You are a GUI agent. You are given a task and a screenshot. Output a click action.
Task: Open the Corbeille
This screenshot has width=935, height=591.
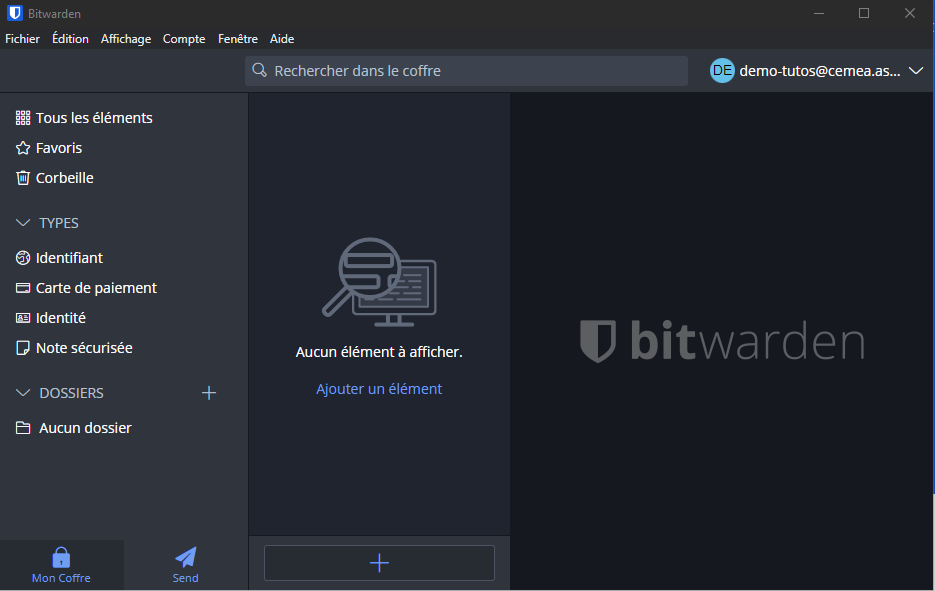(64, 178)
